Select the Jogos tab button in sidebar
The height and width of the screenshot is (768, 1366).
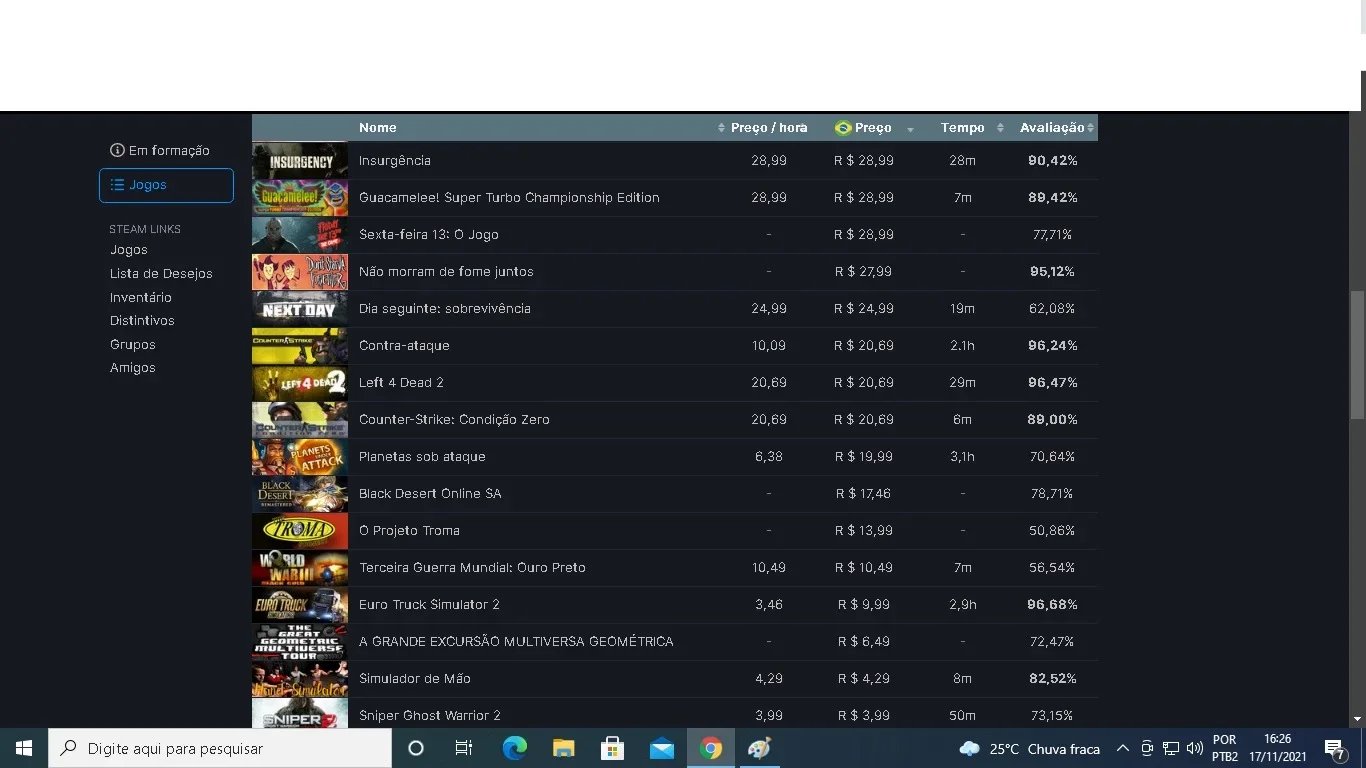click(x=166, y=185)
